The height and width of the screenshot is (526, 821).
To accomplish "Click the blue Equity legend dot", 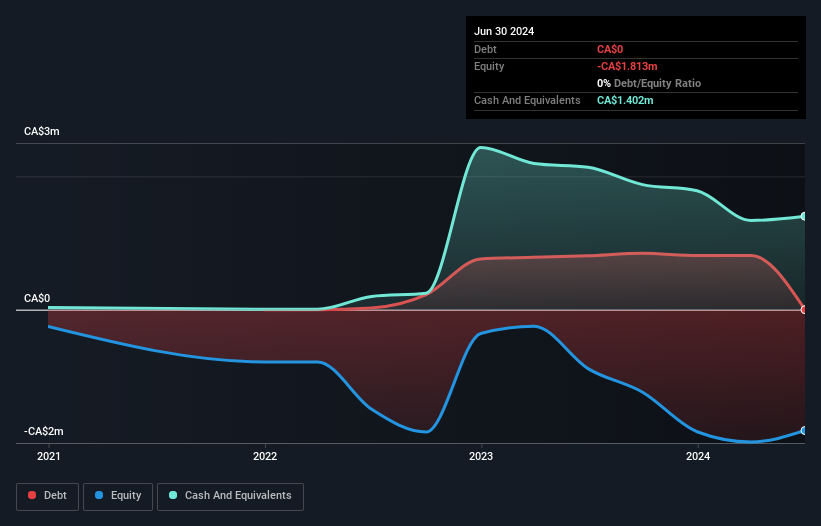I will (x=99, y=495).
